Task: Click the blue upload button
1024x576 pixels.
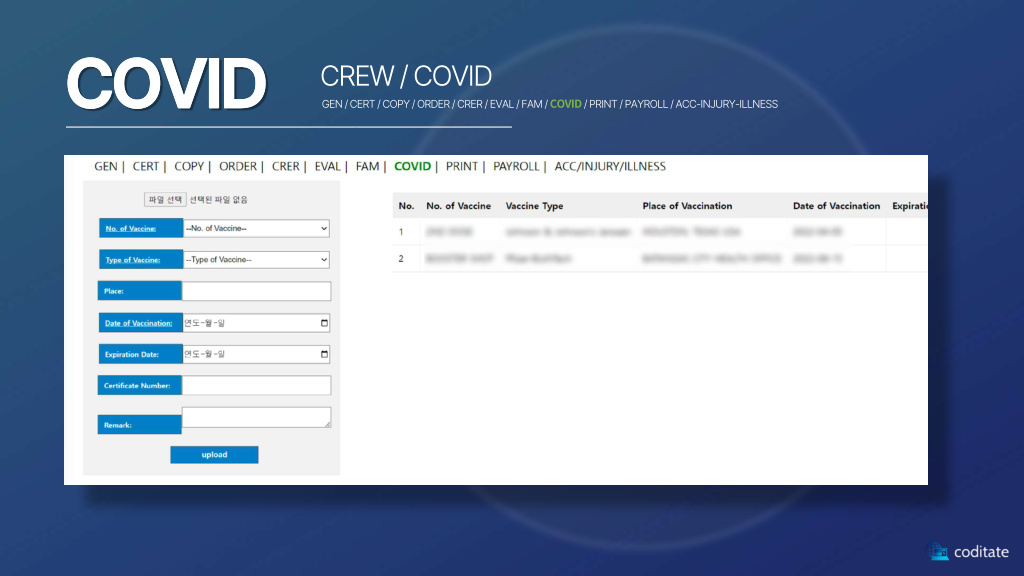Action: 214,455
